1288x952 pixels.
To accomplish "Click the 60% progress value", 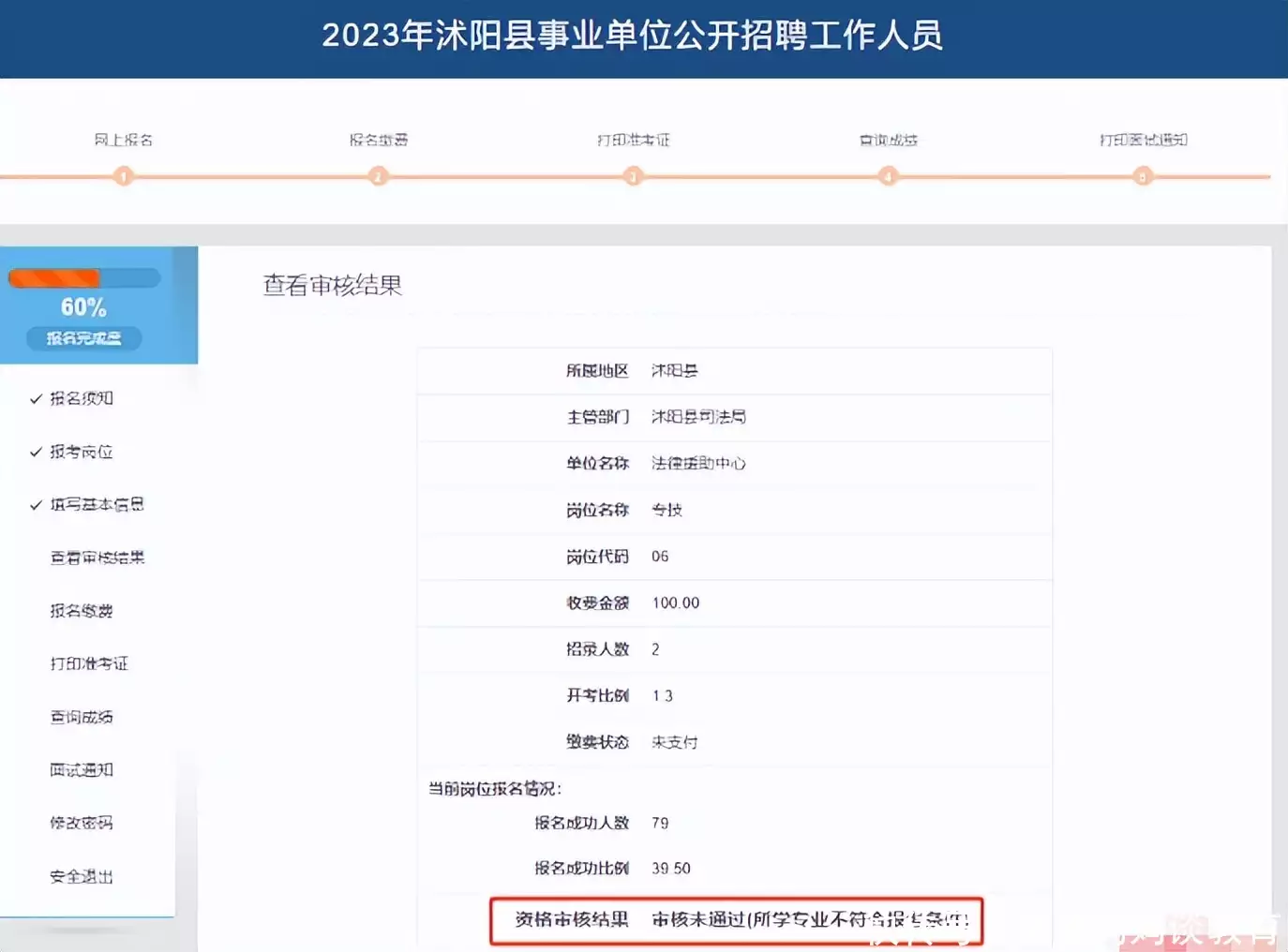I will point(83,307).
